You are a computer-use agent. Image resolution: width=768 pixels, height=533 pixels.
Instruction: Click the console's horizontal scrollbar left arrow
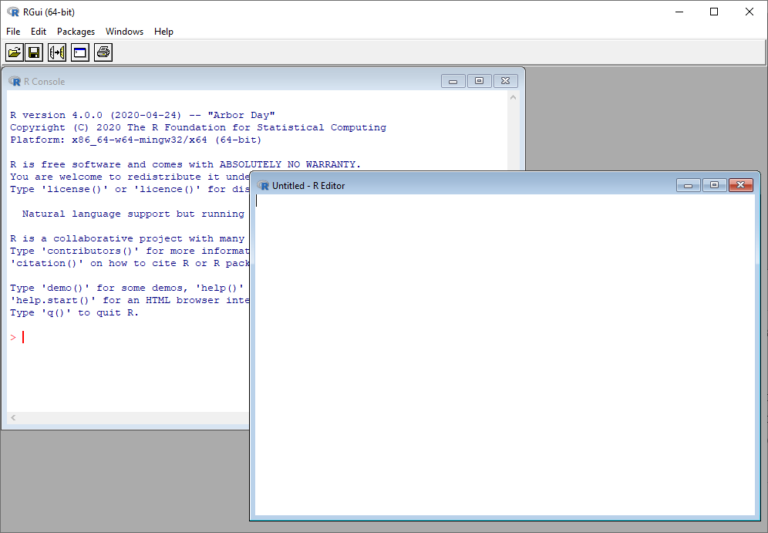point(12,417)
